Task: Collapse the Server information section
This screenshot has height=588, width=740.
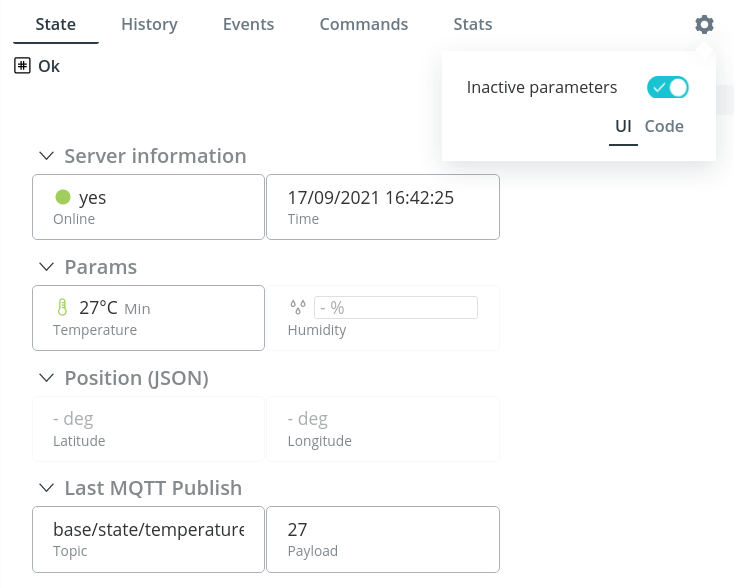Action: click(46, 156)
